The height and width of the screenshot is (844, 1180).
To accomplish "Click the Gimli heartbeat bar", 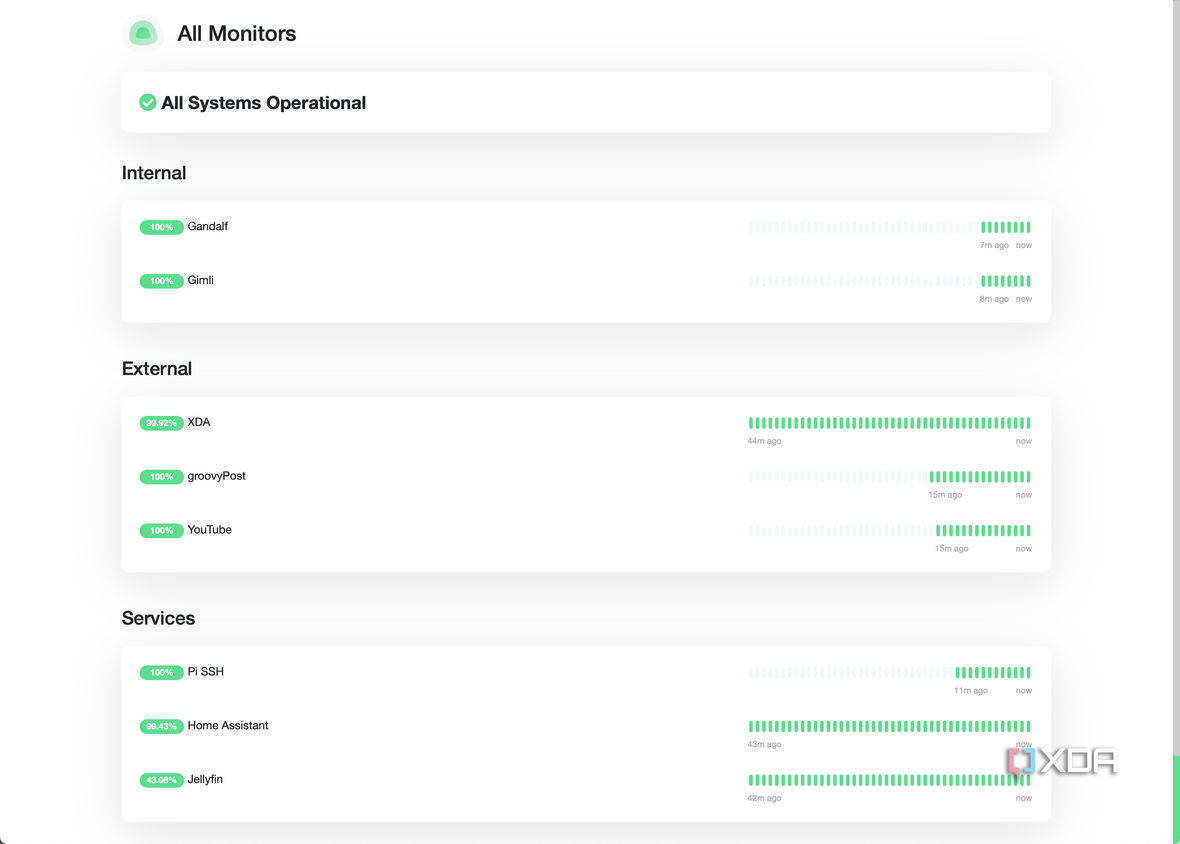I will [890, 281].
